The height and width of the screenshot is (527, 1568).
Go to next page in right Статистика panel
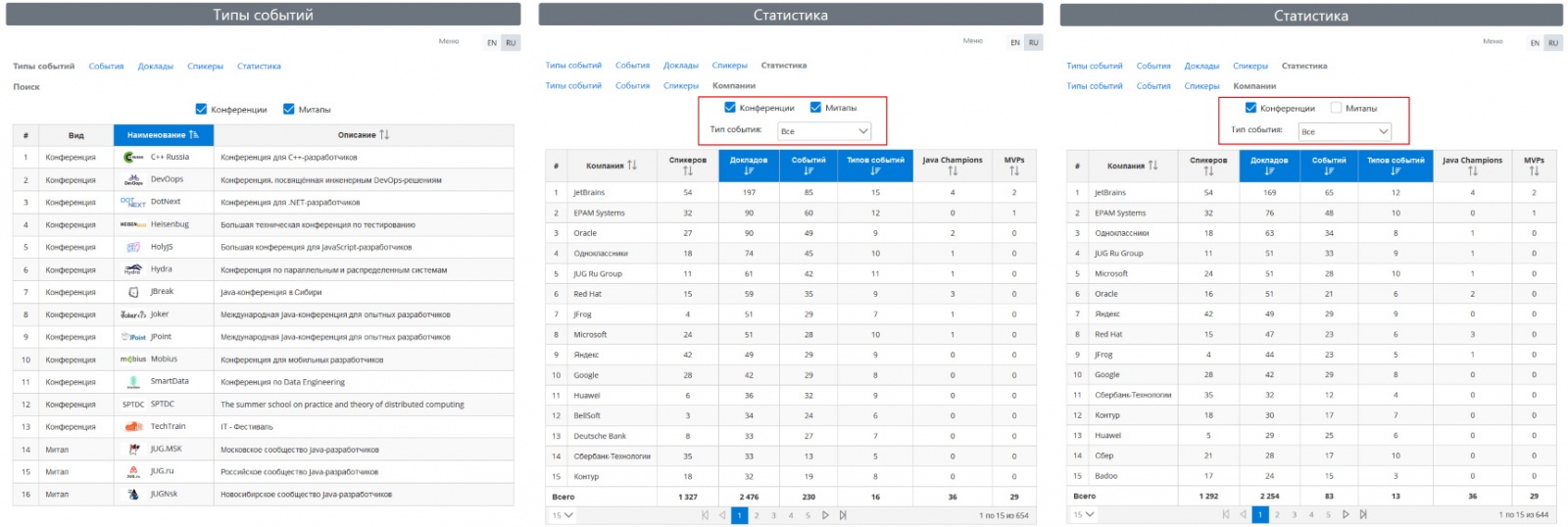[1346, 514]
